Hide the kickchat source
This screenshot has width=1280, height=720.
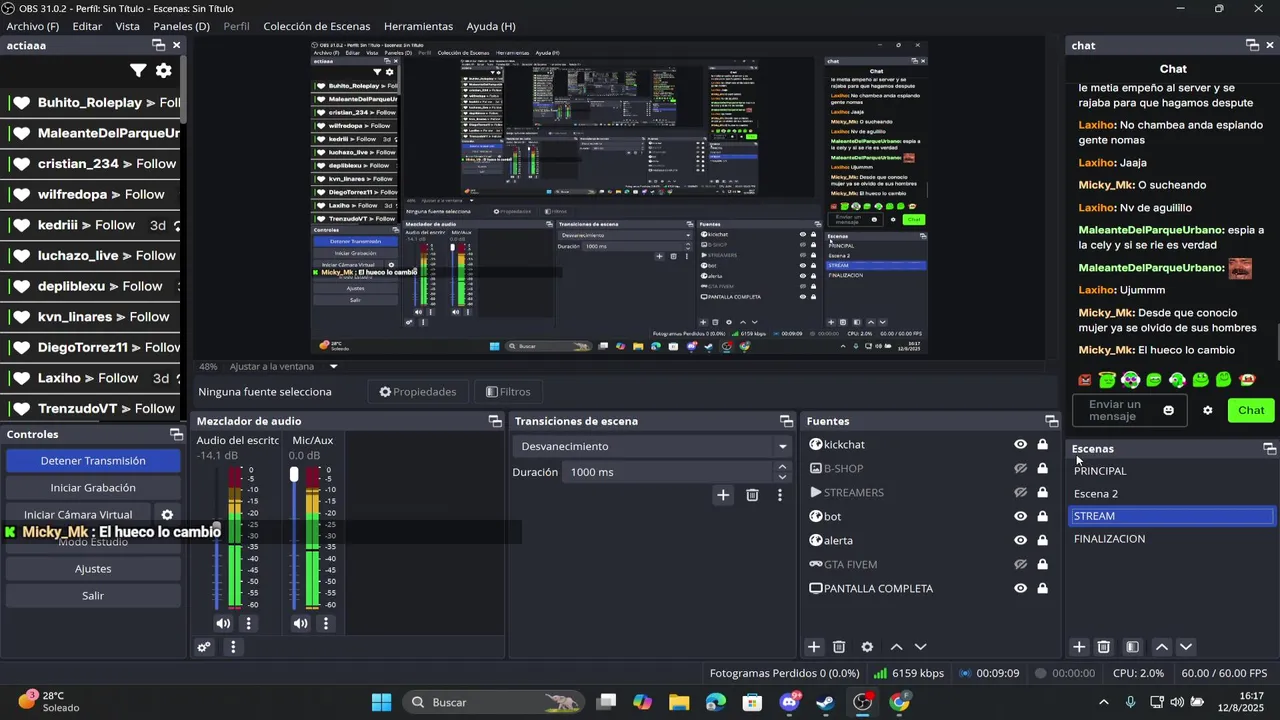(x=1020, y=444)
